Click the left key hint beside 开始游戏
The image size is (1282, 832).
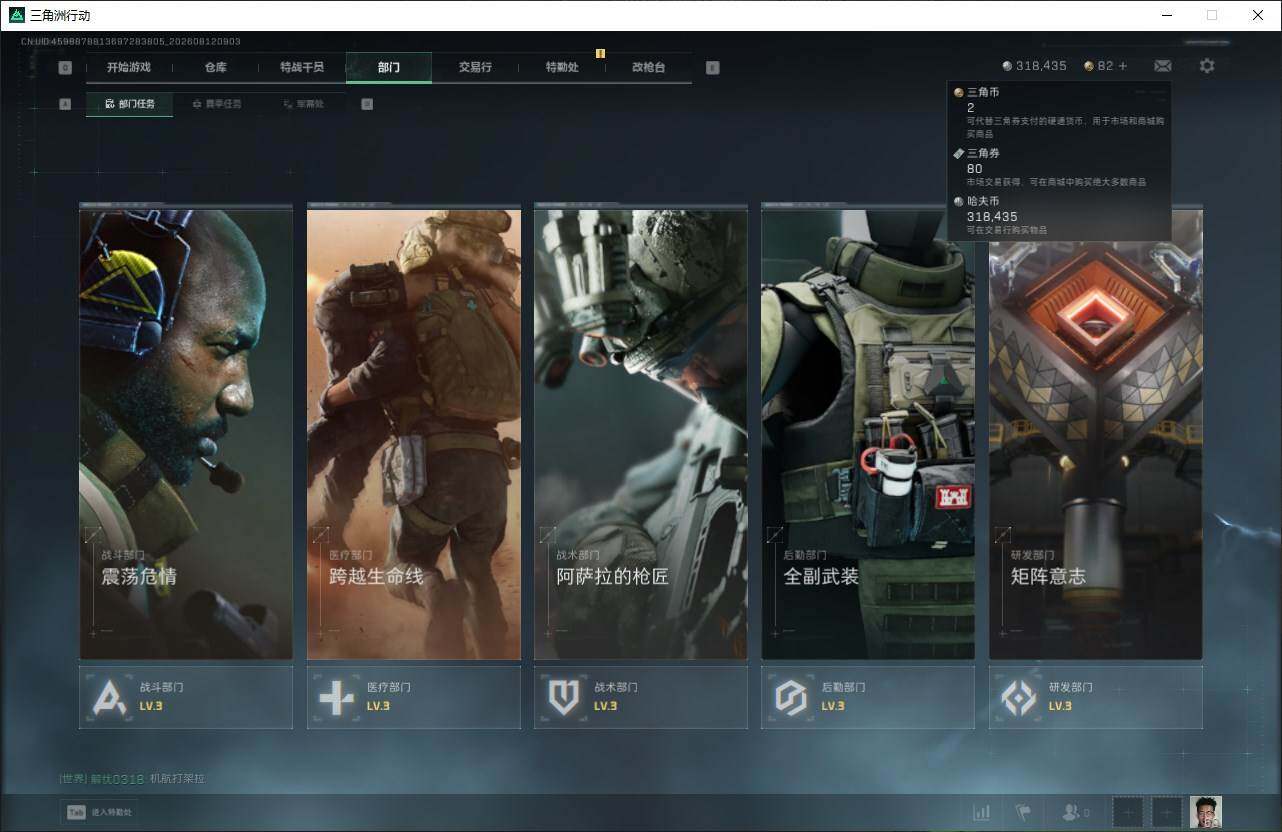65,68
